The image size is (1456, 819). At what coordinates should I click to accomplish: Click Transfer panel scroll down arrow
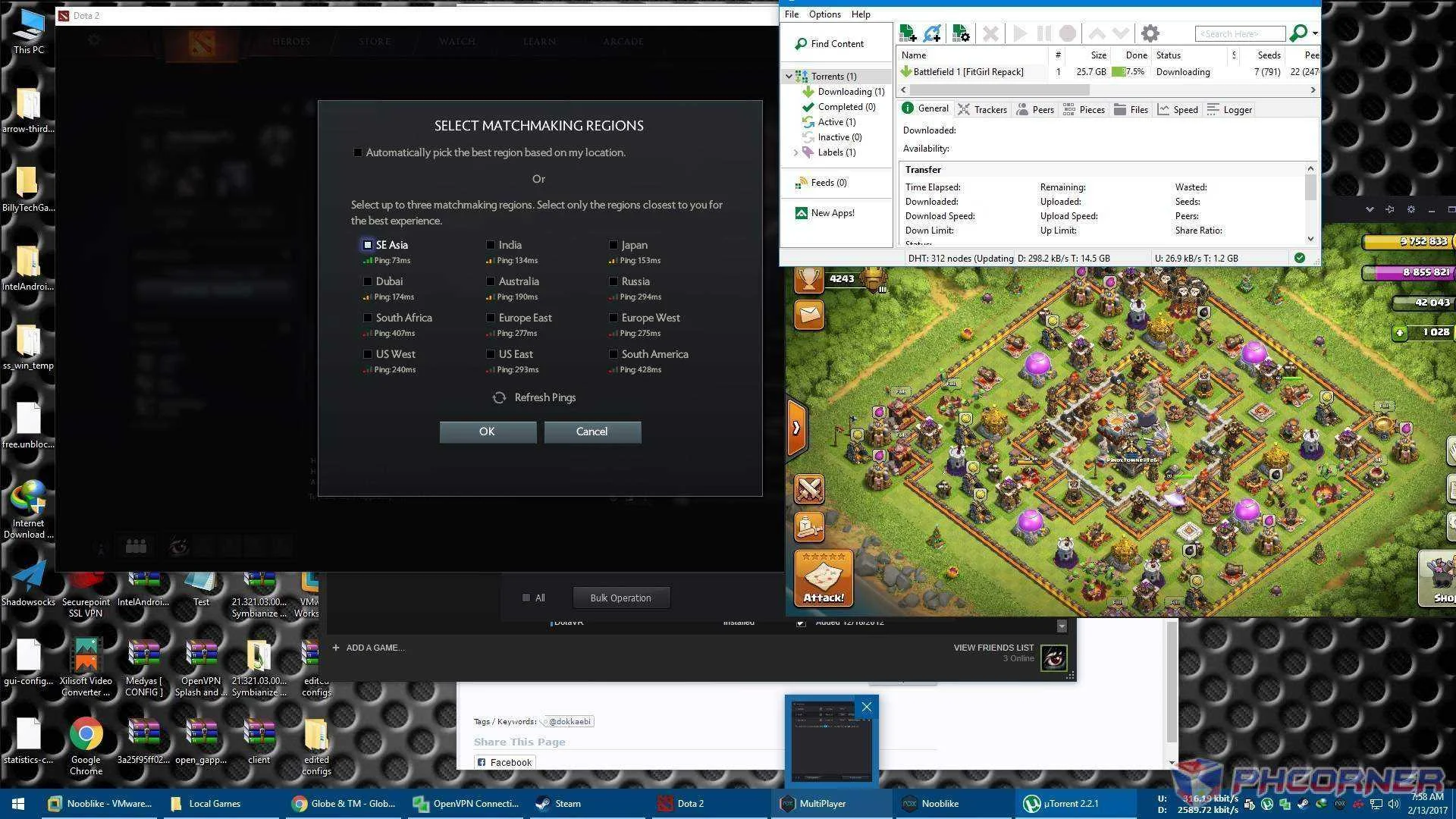(x=1310, y=238)
